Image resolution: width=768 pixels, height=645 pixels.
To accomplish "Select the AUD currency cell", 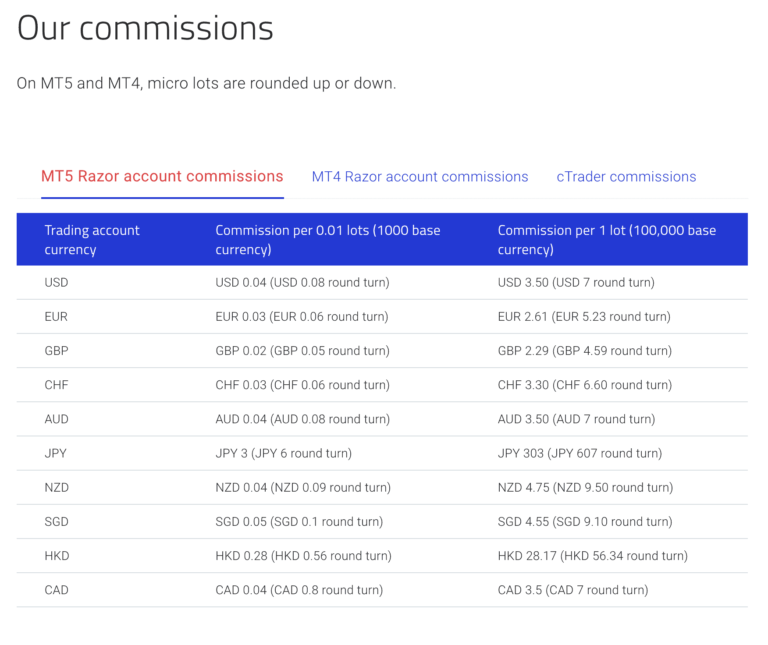I will [56, 419].
